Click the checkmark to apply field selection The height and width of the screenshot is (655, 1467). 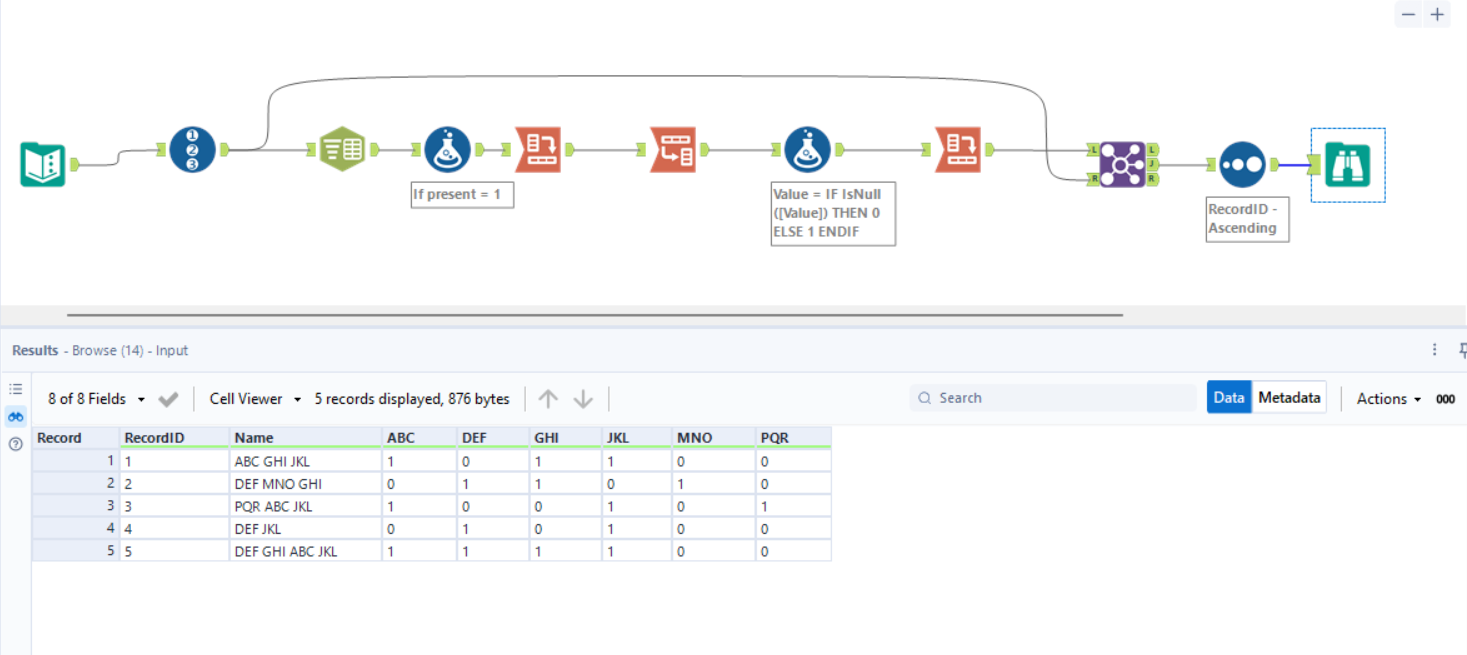pyautogui.click(x=168, y=398)
